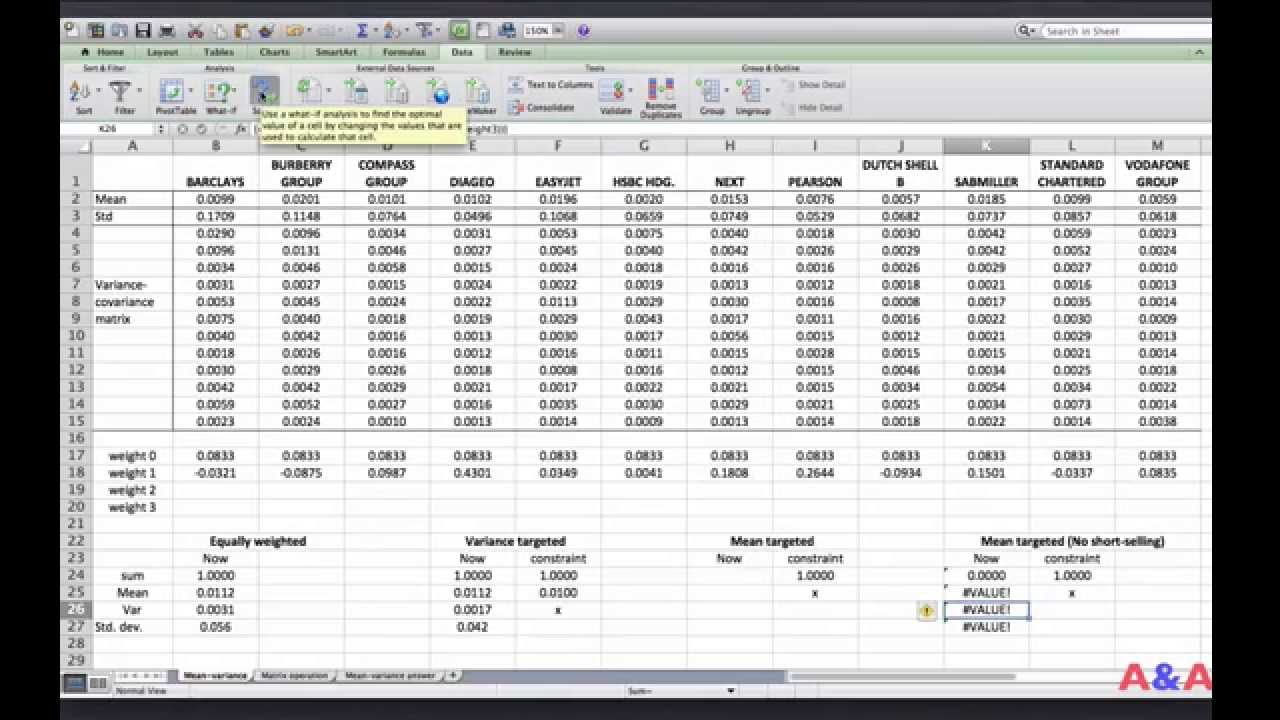Click the Ungroup icon
Viewport: 1280px width, 720px height.
(x=750, y=92)
